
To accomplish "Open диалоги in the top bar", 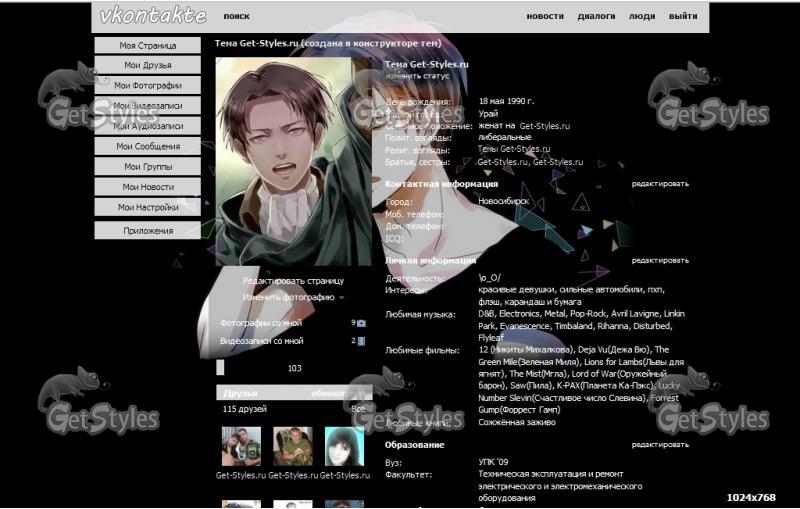I will pos(596,16).
